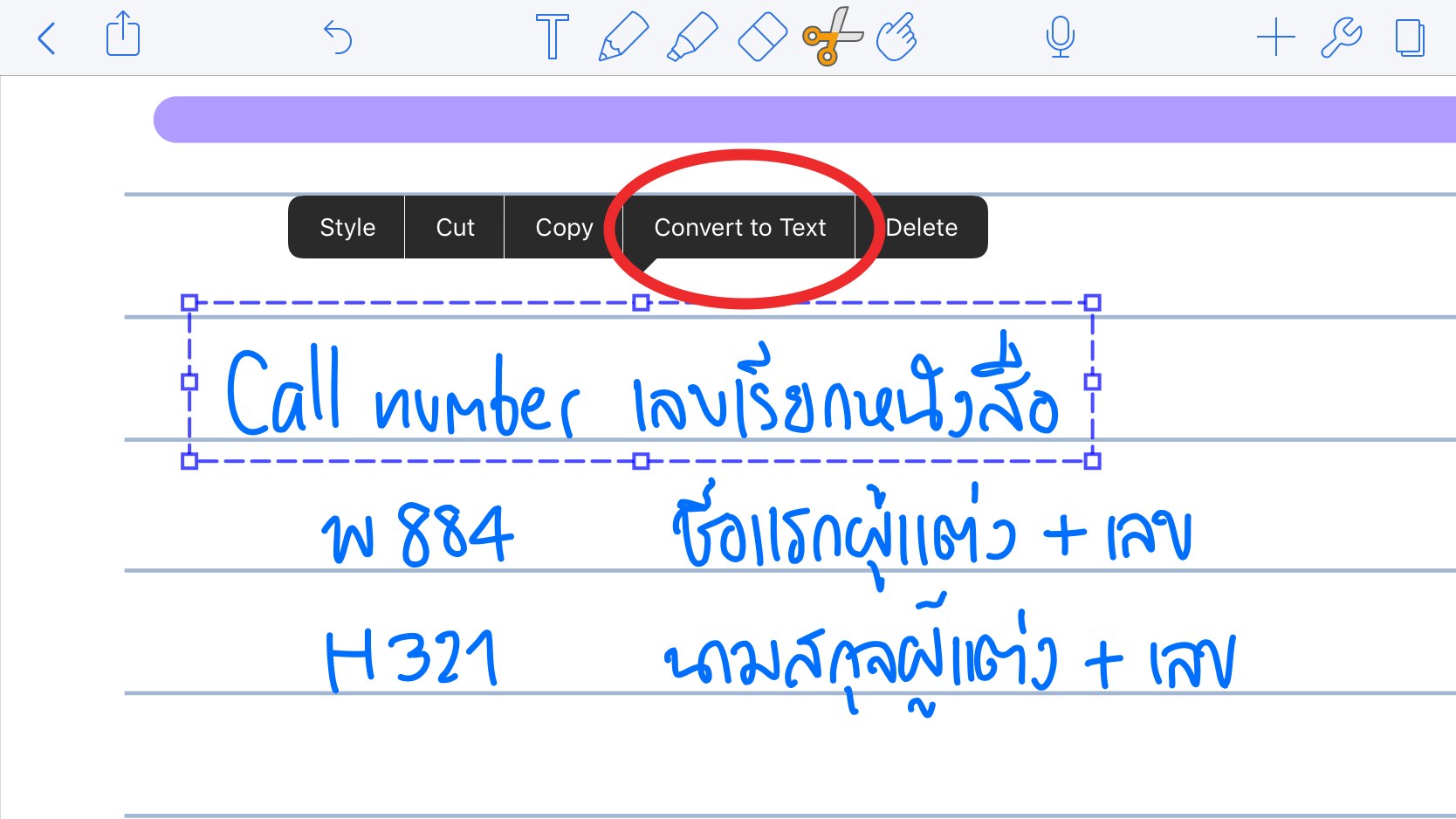Tap the handwritten 'H321' text
Screen dimensions: 1456x819
412,659
